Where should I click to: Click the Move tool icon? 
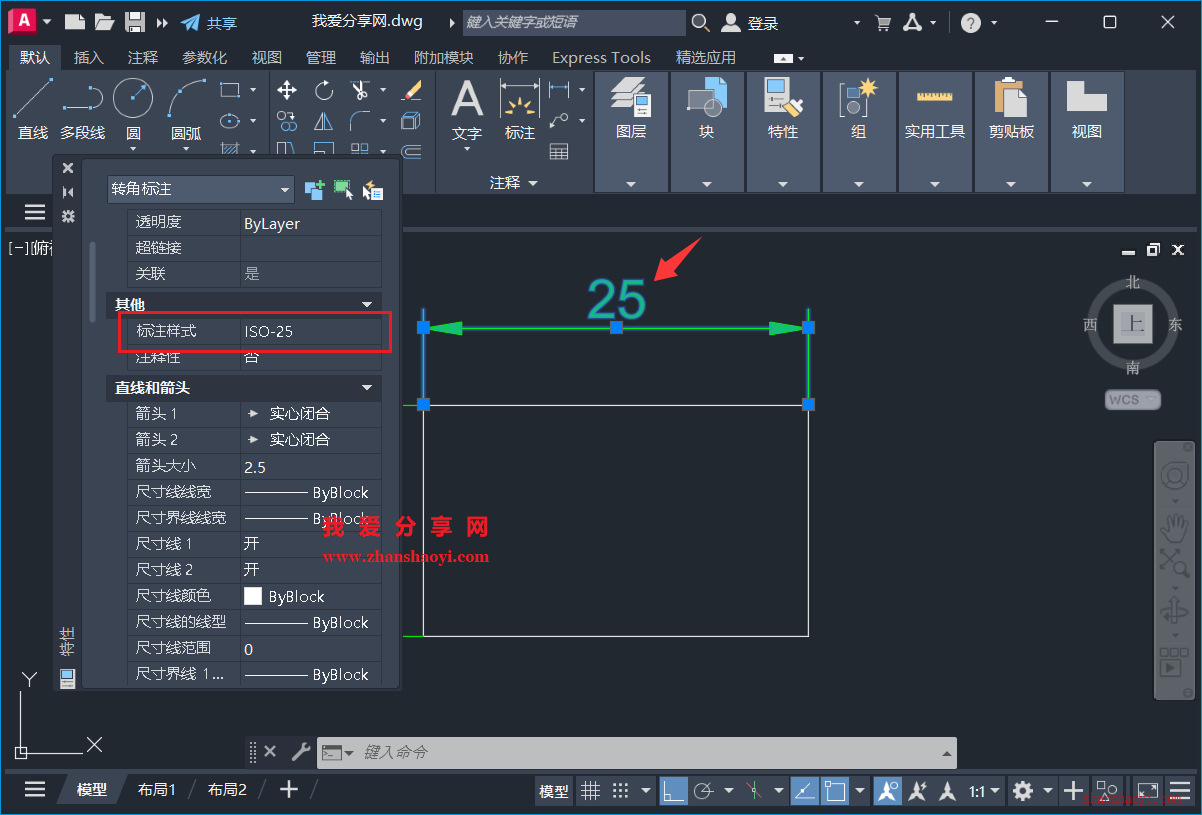[x=287, y=90]
